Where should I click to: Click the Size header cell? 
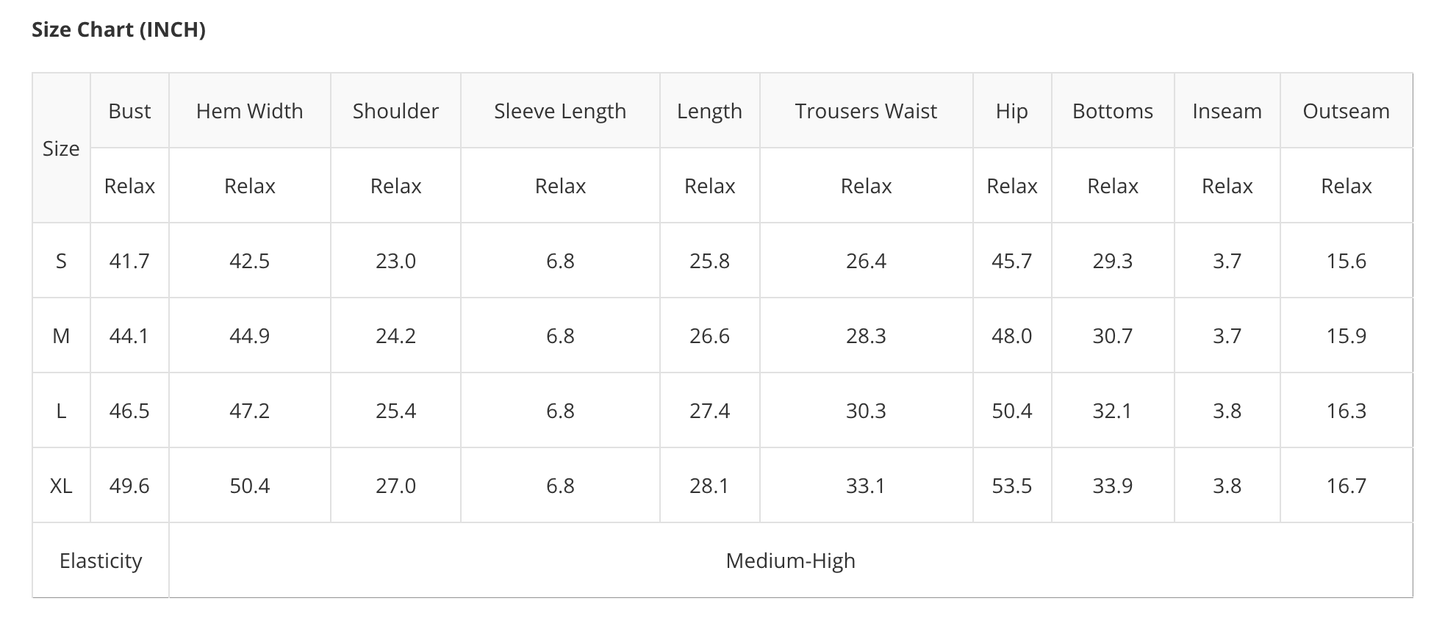tap(61, 148)
